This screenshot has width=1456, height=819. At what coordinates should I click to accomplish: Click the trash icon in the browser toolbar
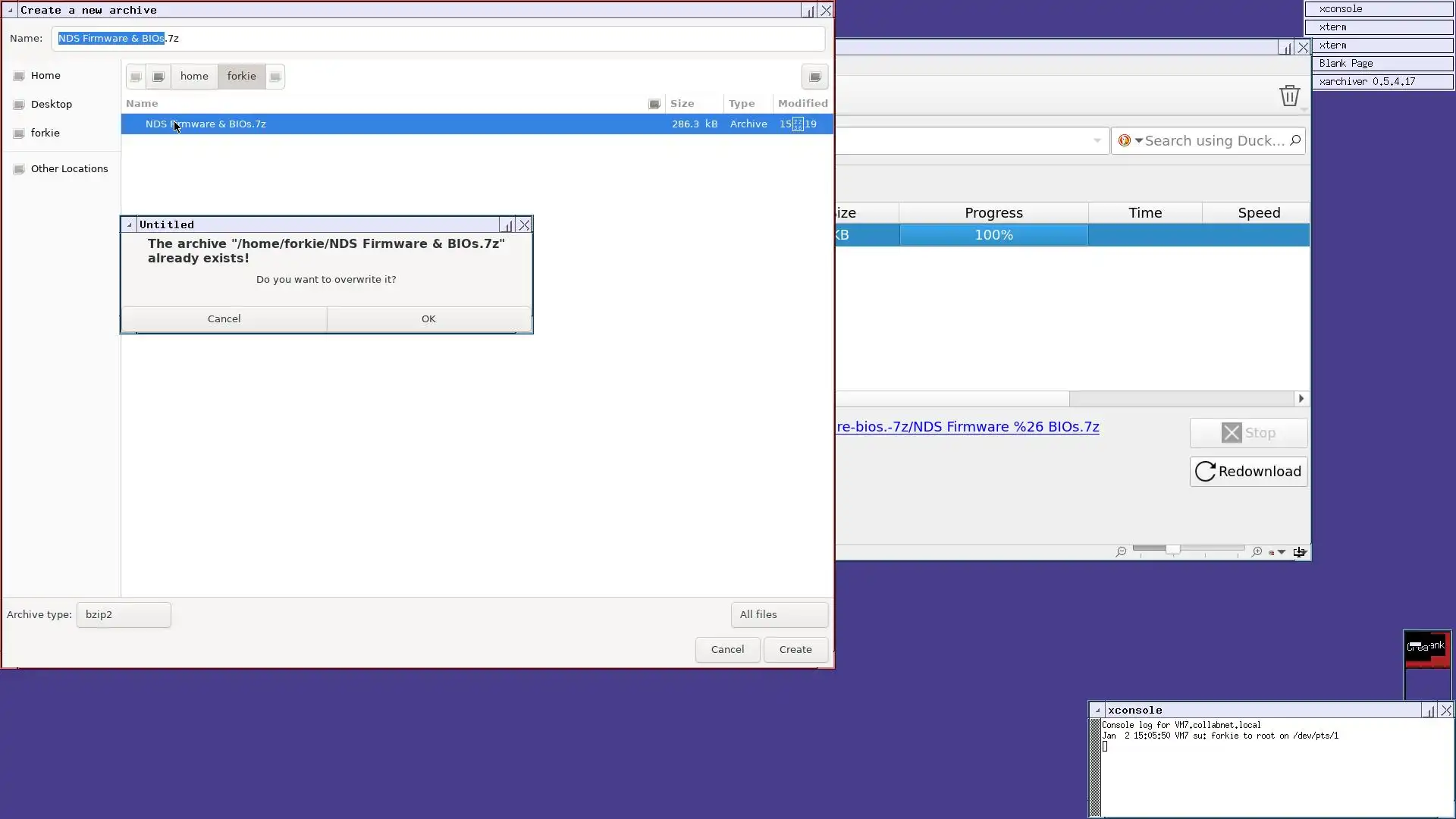coord(1289,96)
